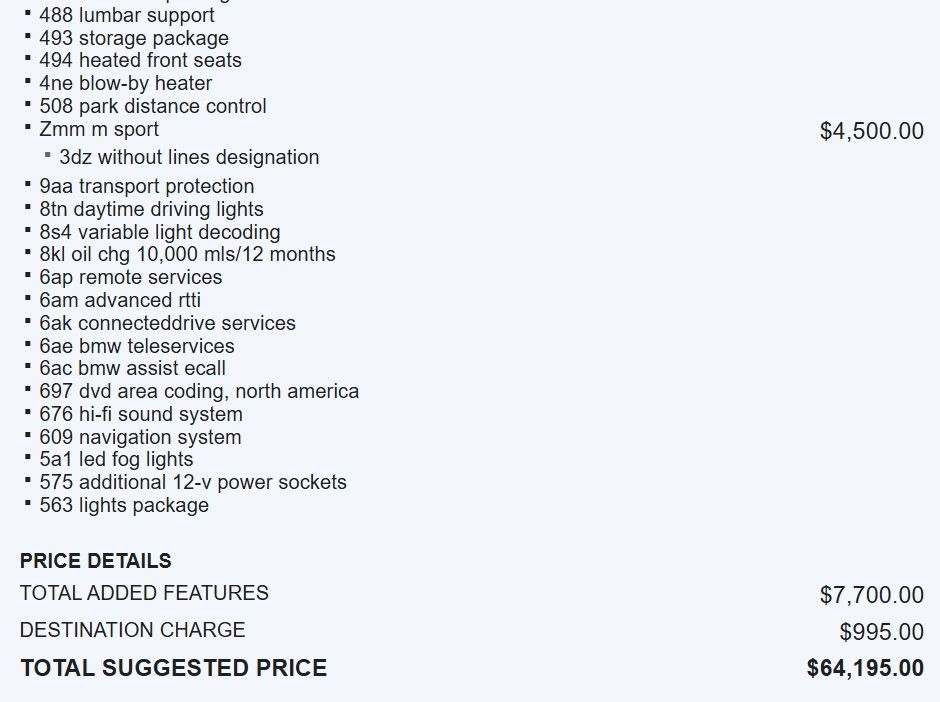Select the $64,195.00 total suggested price
940x702 pixels.
(x=865, y=668)
